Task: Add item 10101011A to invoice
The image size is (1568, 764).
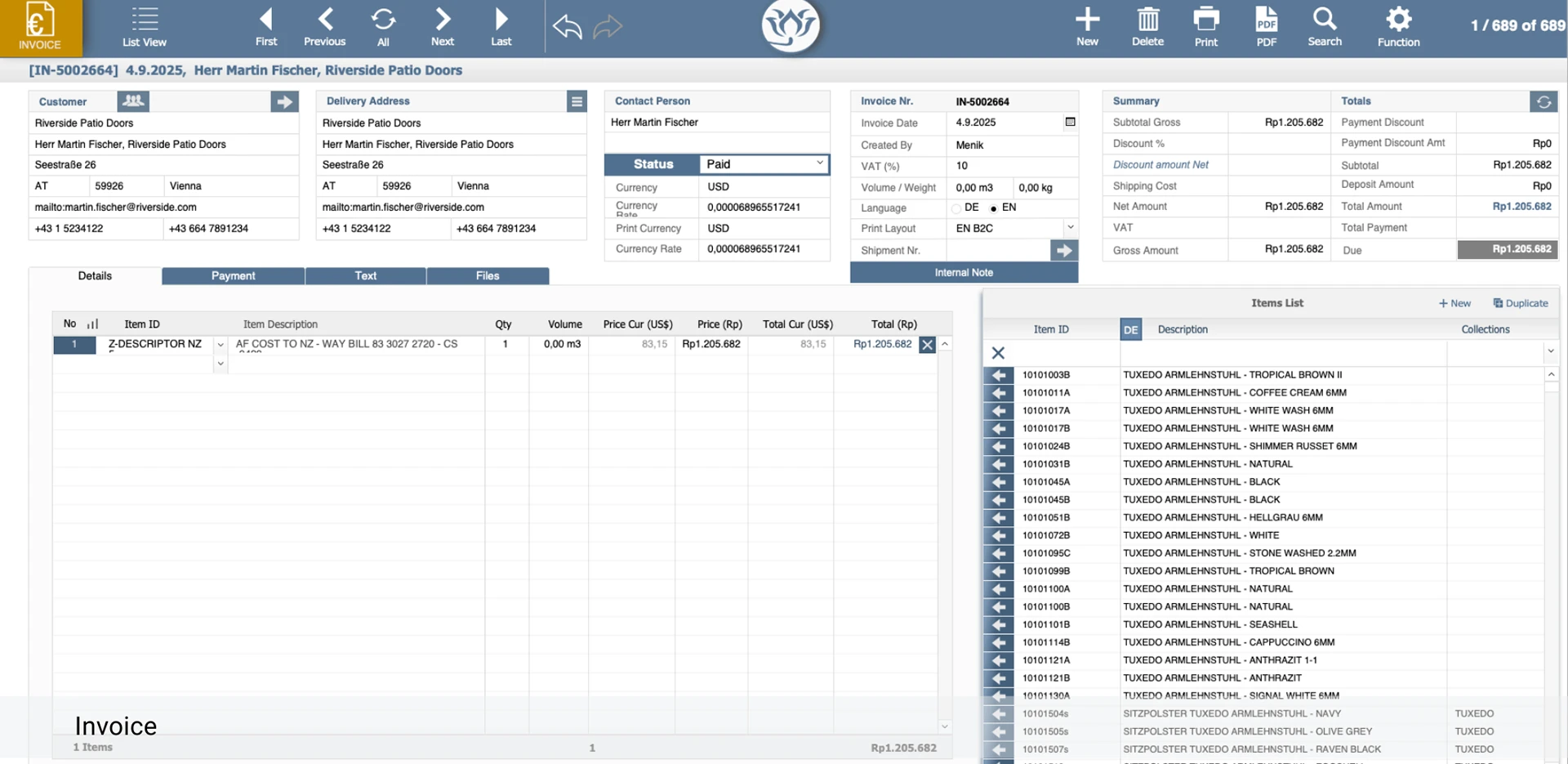Action: [998, 393]
